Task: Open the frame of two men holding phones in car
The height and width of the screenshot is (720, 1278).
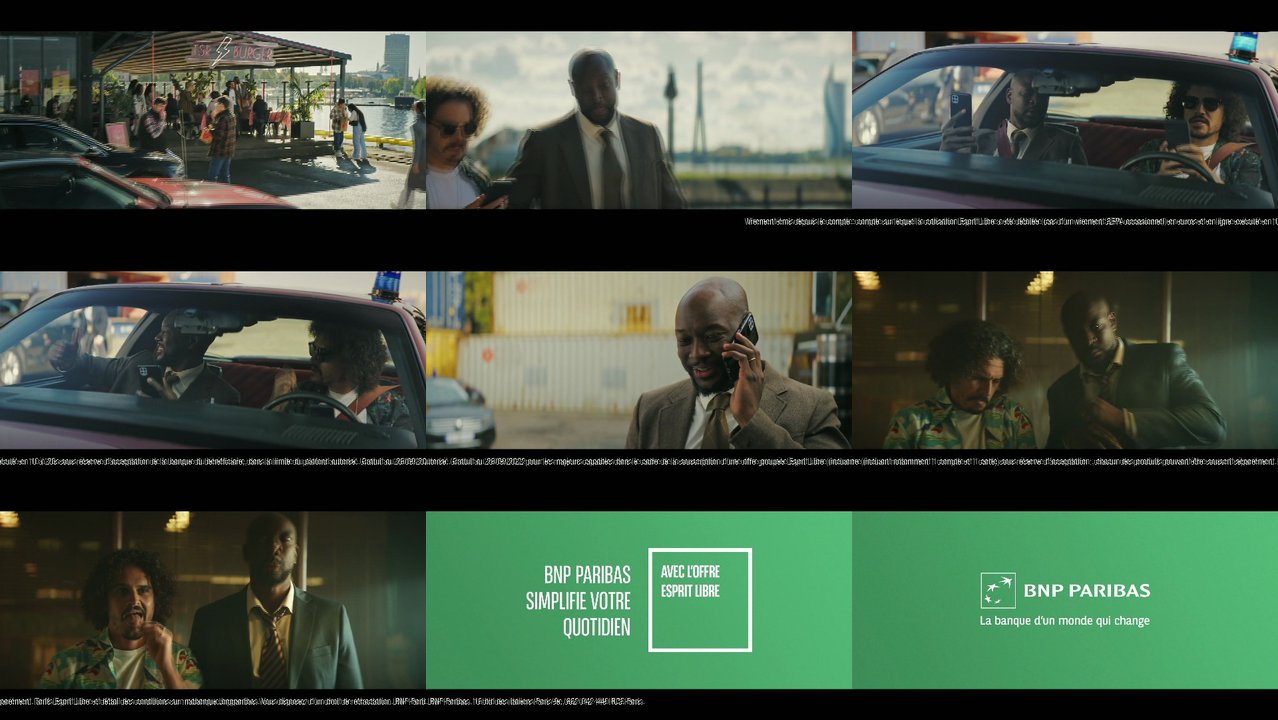Action: point(1065,120)
